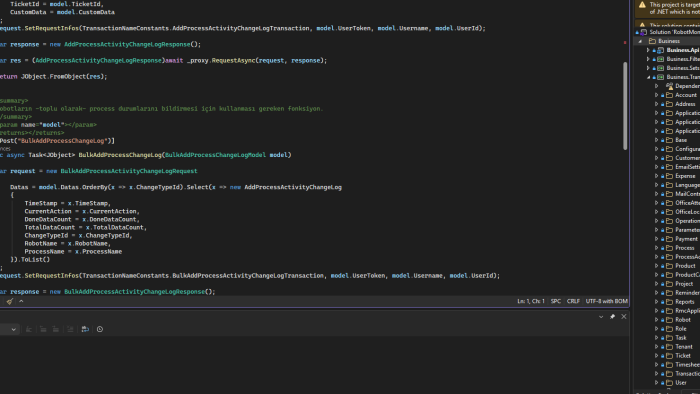Select the MailCont folder
This screenshot has width=700, height=394.
[688, 194]
